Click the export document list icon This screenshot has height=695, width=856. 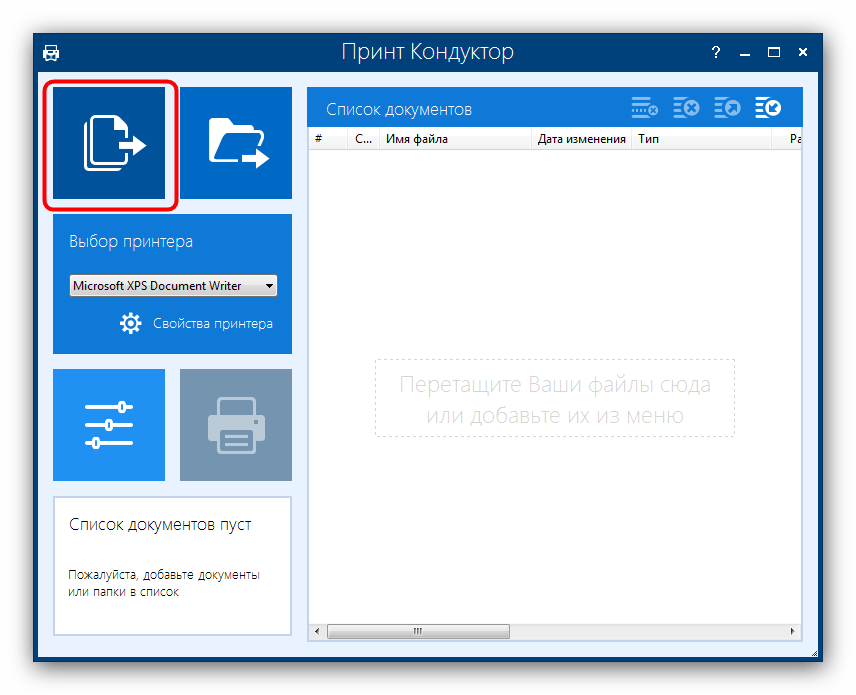pos(727,108)
